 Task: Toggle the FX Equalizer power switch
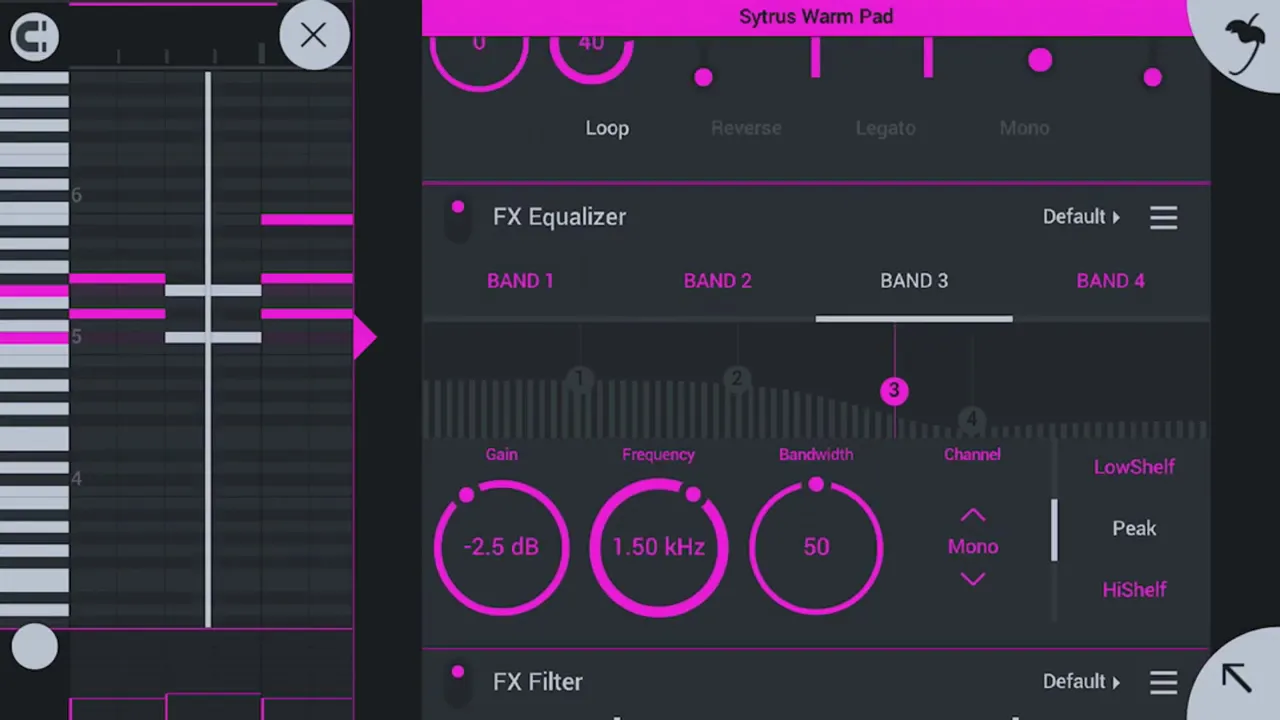(x=457, y=219)
